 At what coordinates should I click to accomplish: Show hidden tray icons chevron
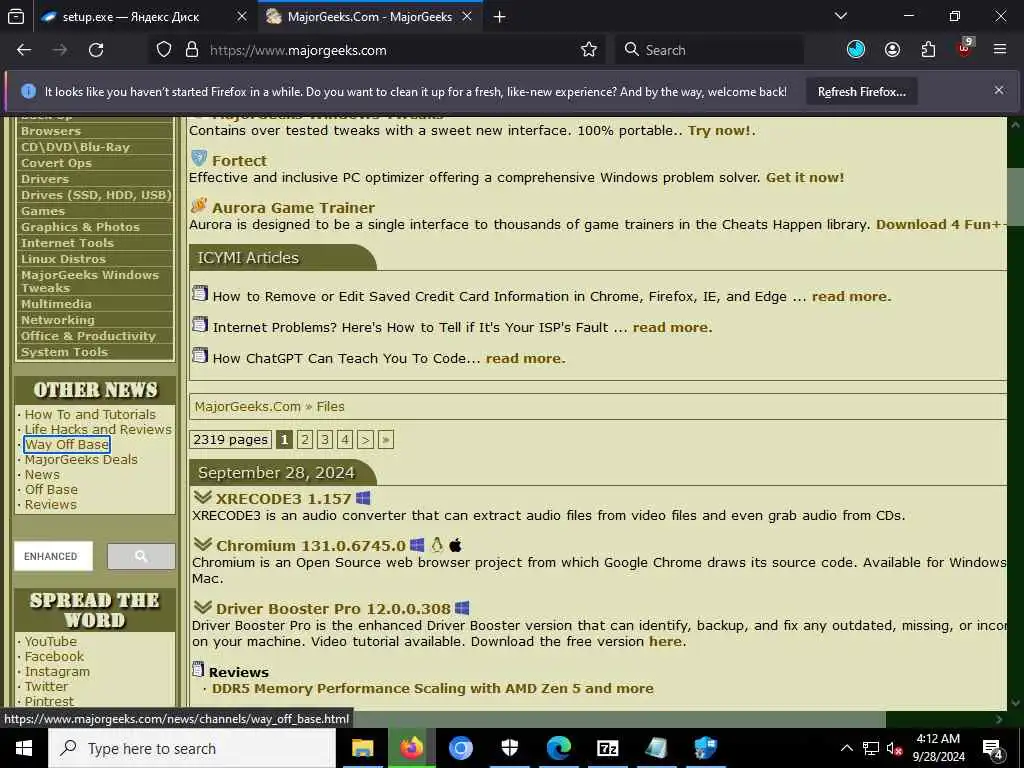(x=846, y=748)
